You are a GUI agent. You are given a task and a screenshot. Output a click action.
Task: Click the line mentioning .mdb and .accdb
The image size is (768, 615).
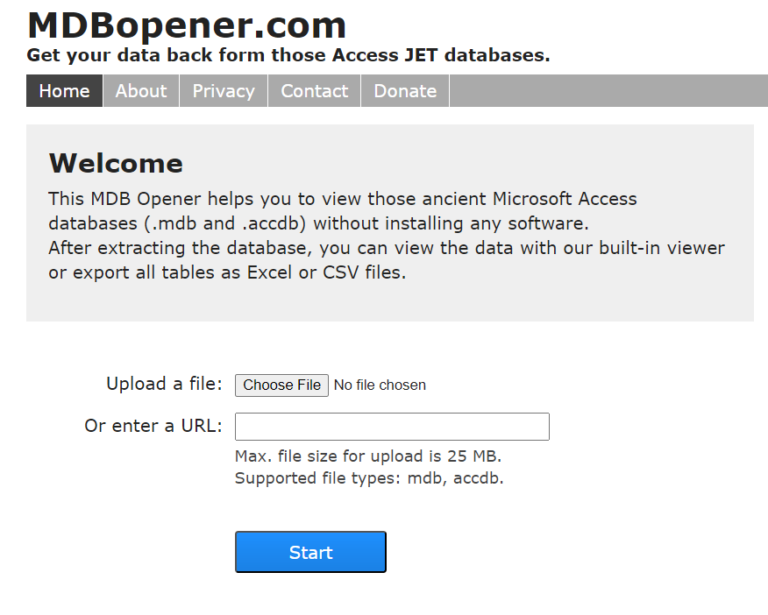pyautogui.click(x=318, y=224)
